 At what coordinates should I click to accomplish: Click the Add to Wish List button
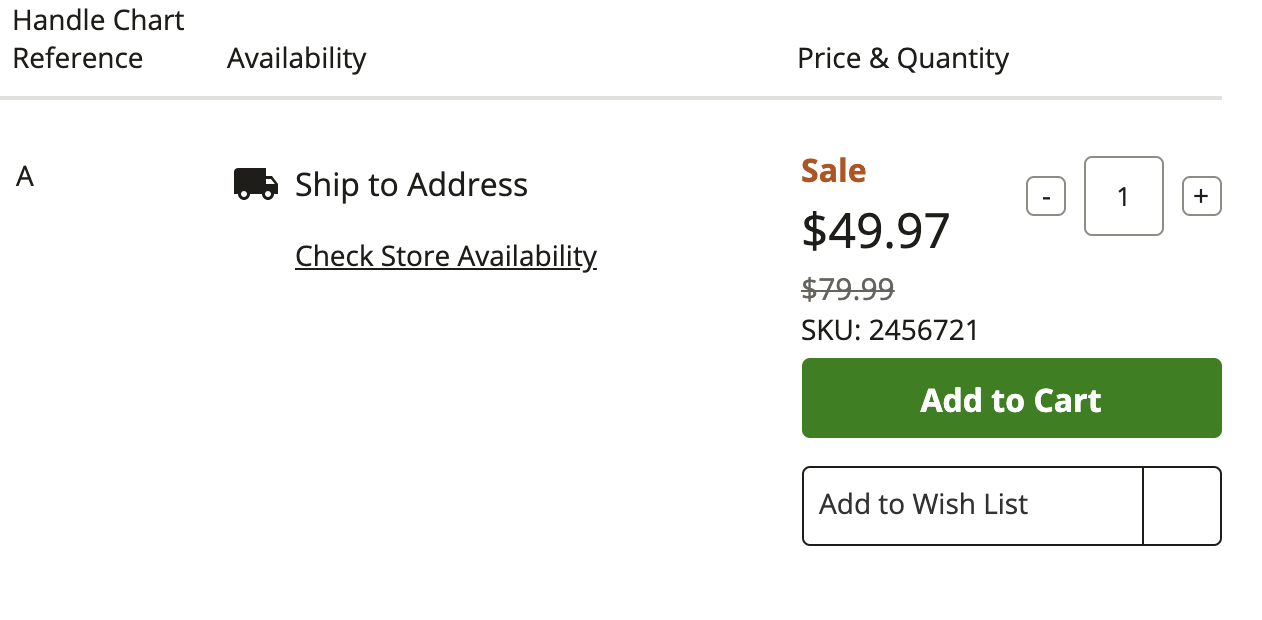pyautogui.click(x=972, y=505)
